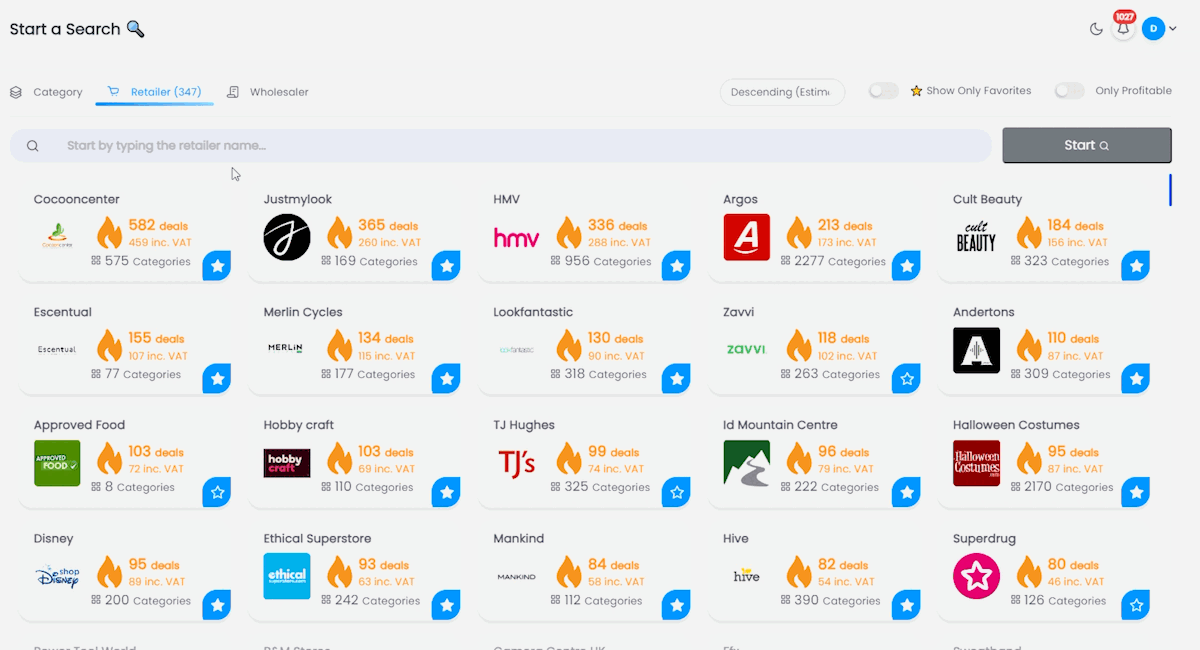Toggle favorite star on Merlin Cycles card
This screenshot has height=650, width=1200.
(447, 380)
